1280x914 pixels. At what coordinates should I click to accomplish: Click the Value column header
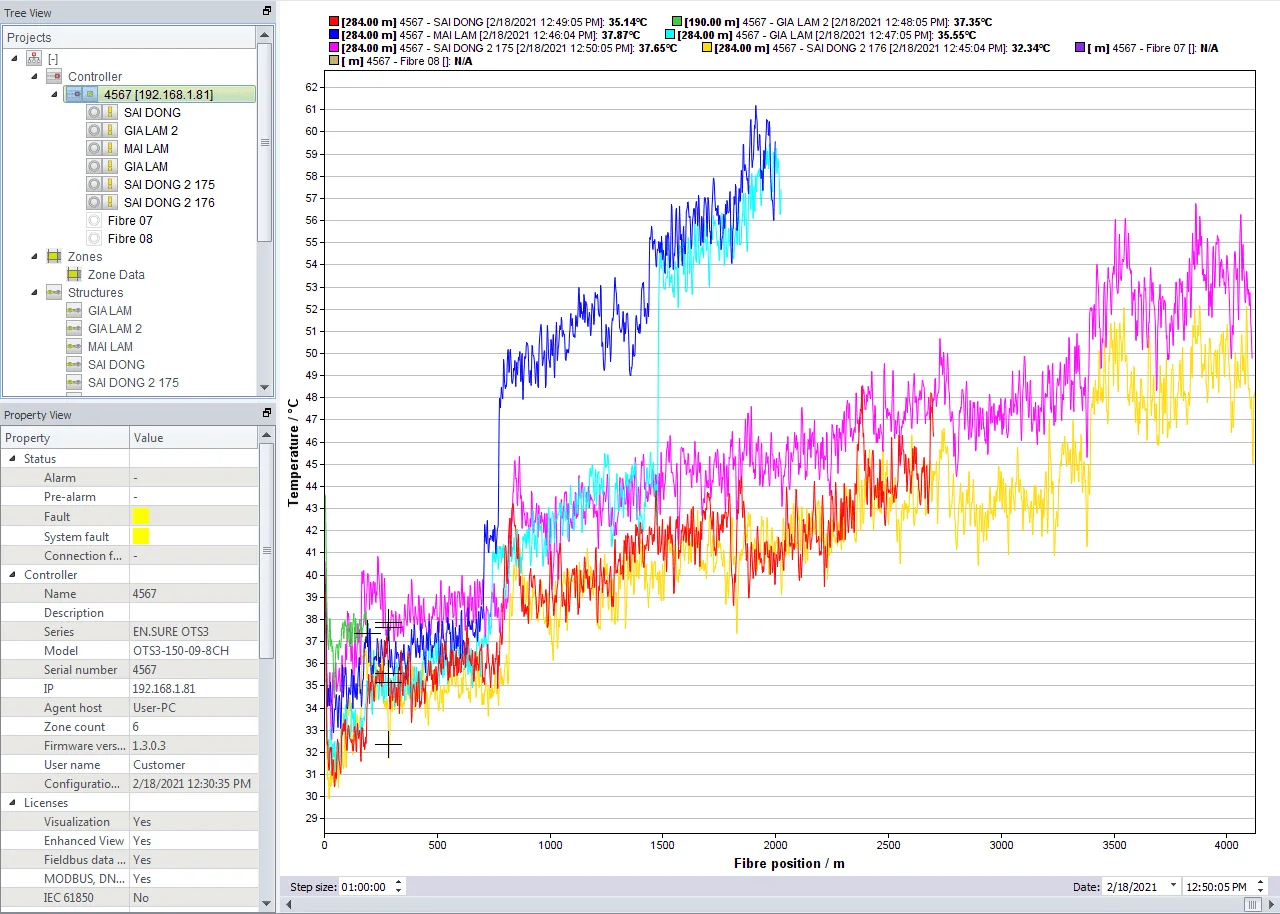(x=194, y=438)
